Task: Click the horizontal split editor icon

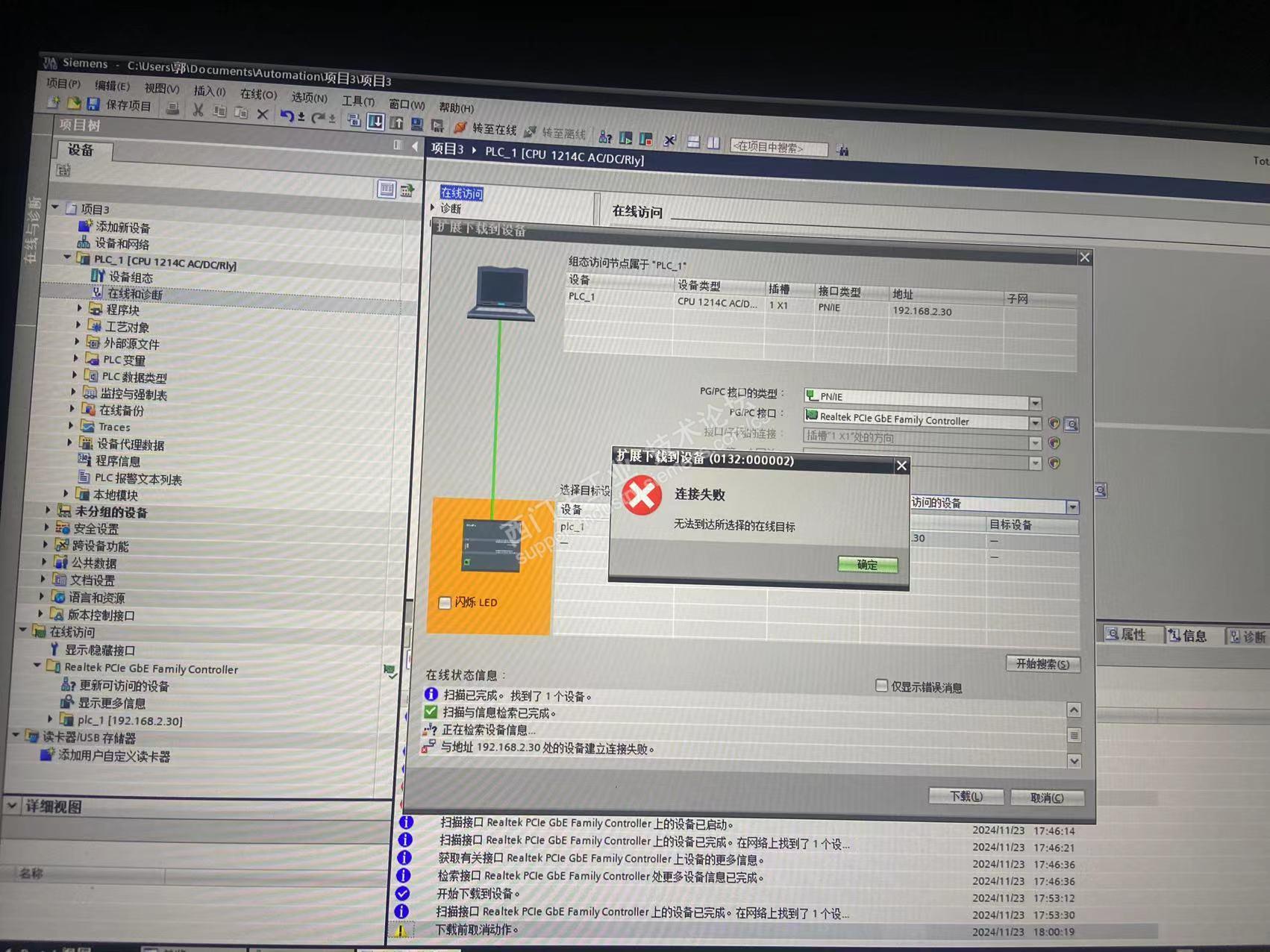Action: click(x=693, y=142)
